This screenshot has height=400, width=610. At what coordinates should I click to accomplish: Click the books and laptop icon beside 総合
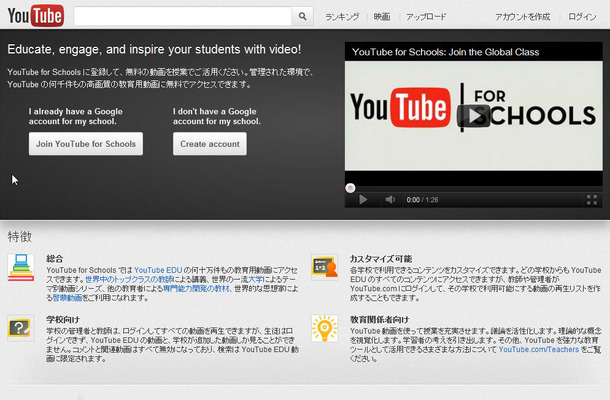21,267
